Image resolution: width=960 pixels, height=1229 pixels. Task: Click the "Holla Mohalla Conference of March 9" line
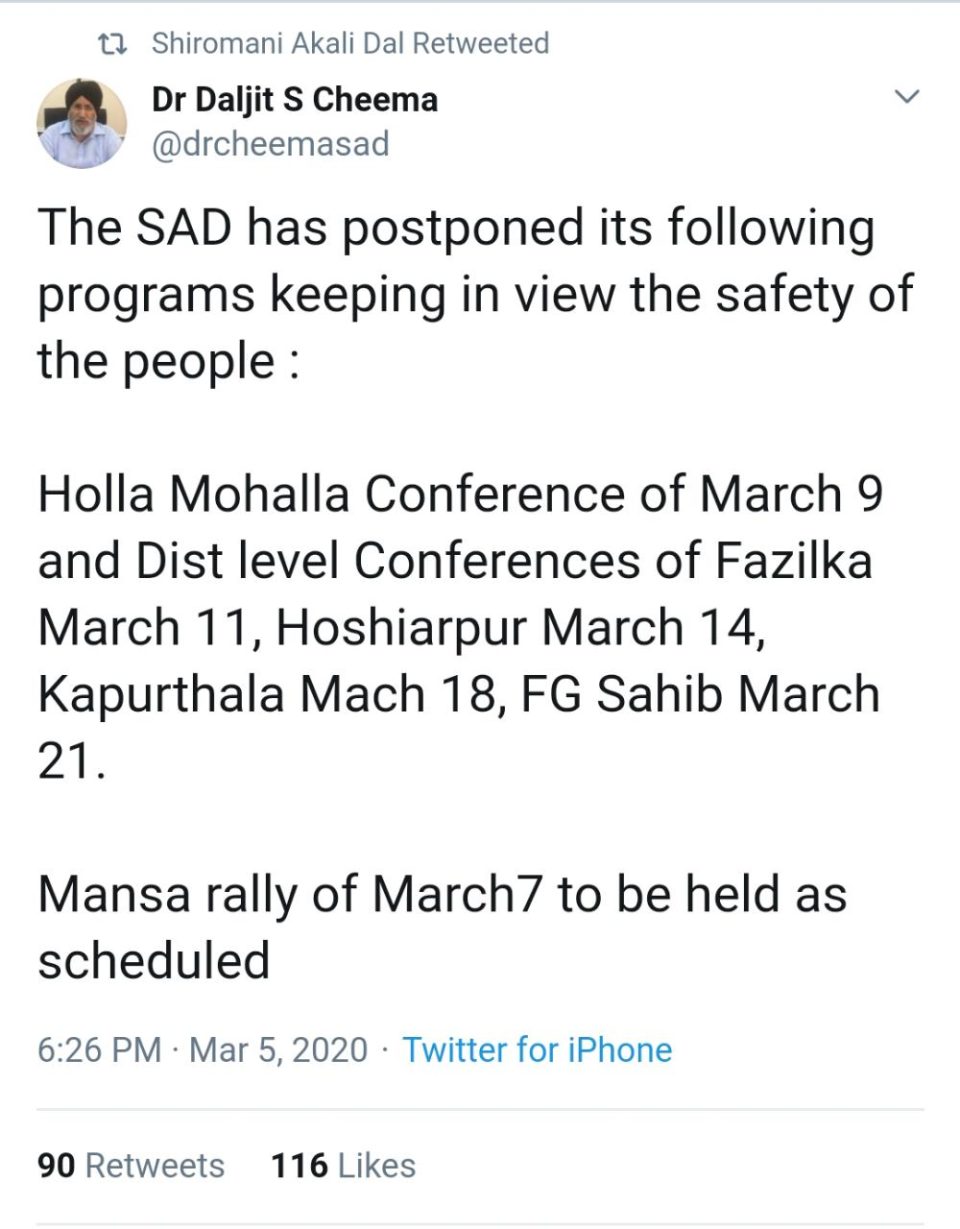[460, 495]
